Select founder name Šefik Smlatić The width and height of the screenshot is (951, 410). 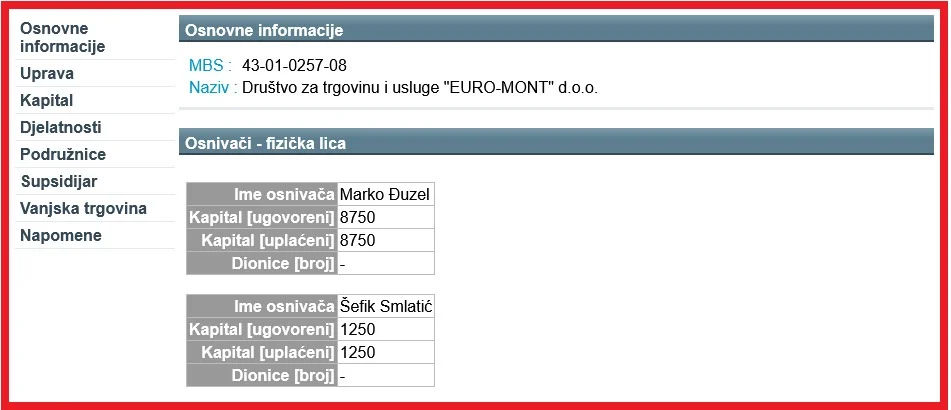coord(386,306)
